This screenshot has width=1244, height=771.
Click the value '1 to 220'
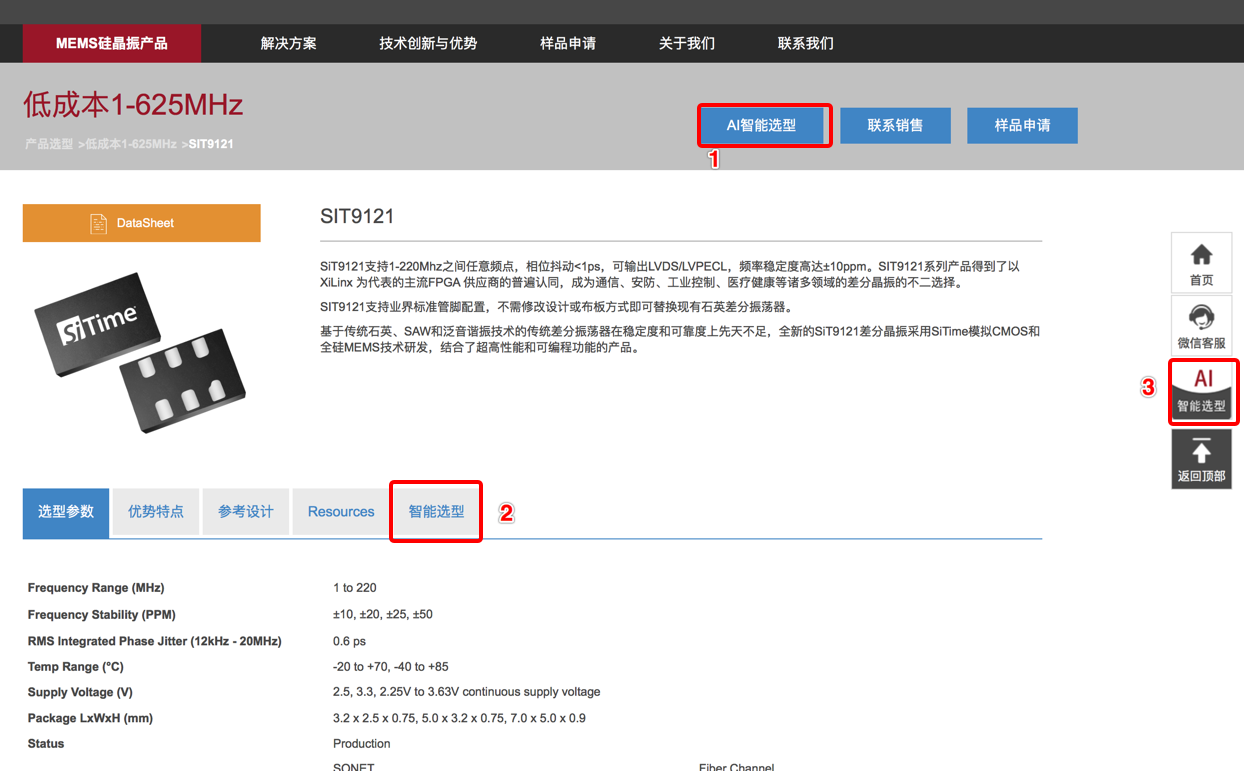[x=355, y=588]
